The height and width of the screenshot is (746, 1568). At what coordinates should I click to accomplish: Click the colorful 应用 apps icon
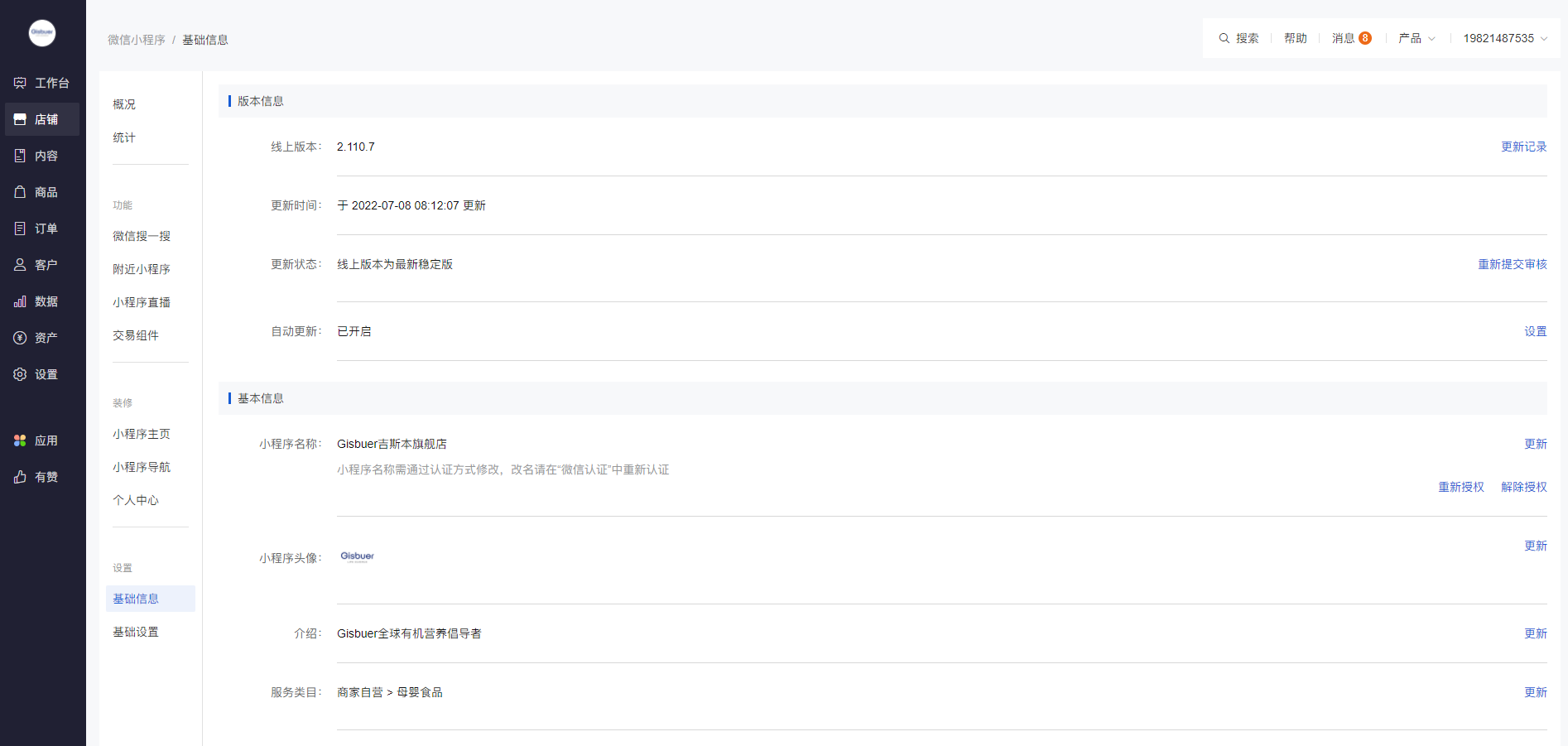[x=20, y=440]
